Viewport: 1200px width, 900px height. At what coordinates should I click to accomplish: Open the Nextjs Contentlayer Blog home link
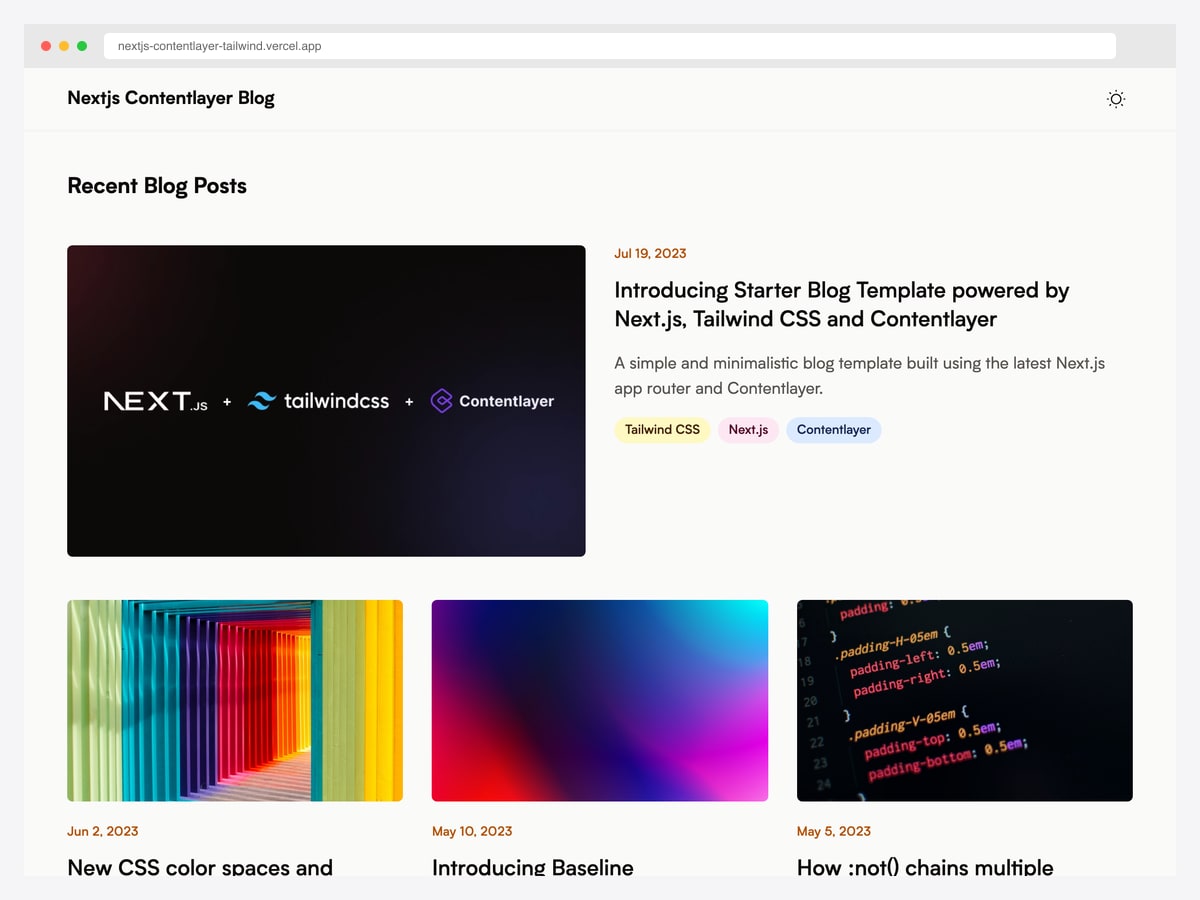click(171, 98)
